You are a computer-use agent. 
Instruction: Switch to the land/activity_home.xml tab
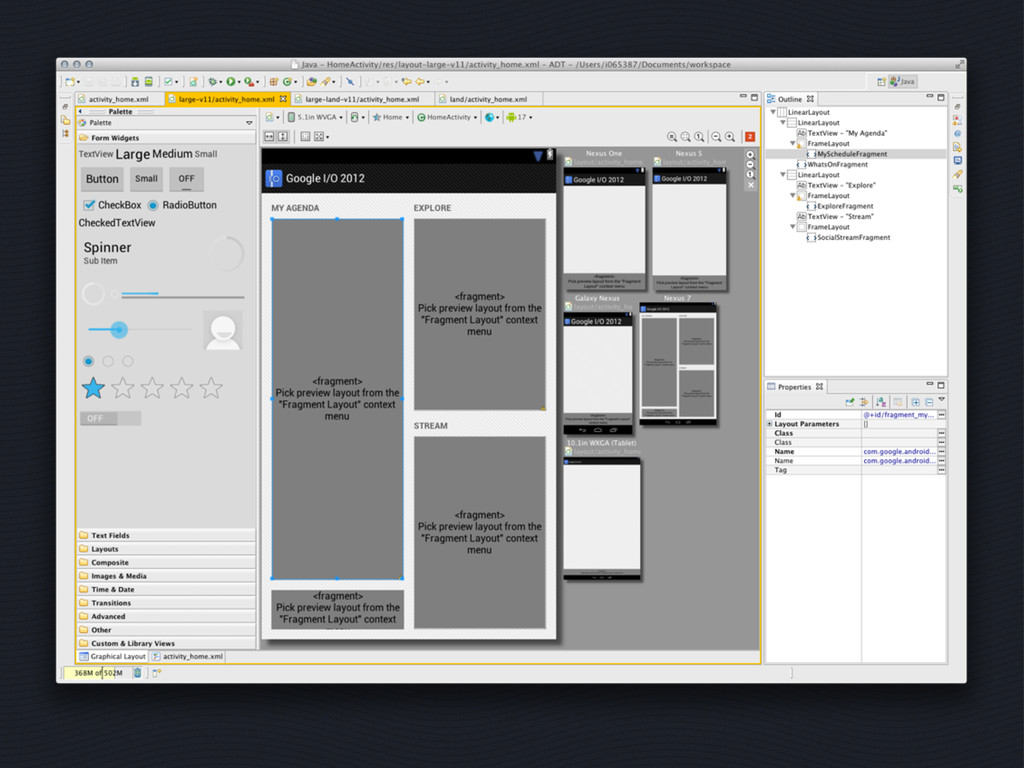point(488,99)
